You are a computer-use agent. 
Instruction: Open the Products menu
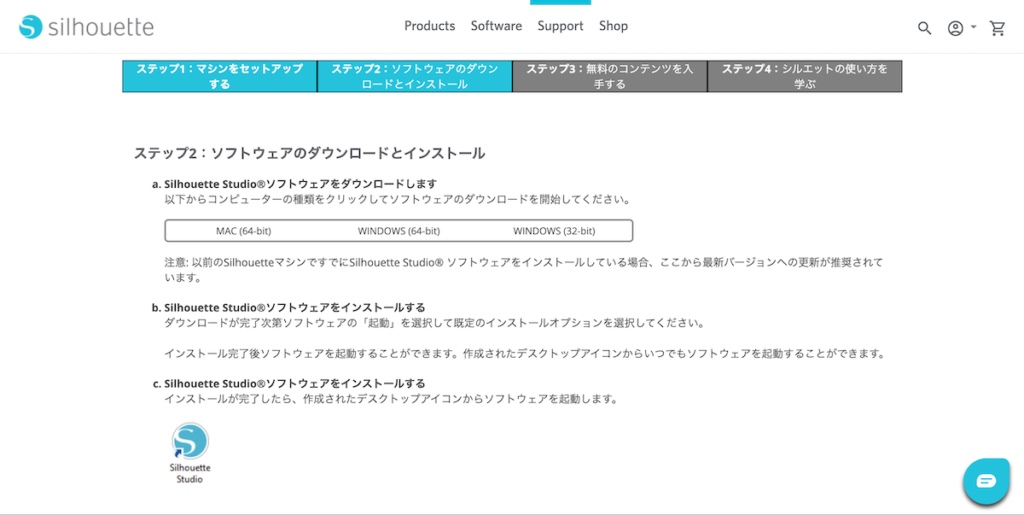[430, 26]
